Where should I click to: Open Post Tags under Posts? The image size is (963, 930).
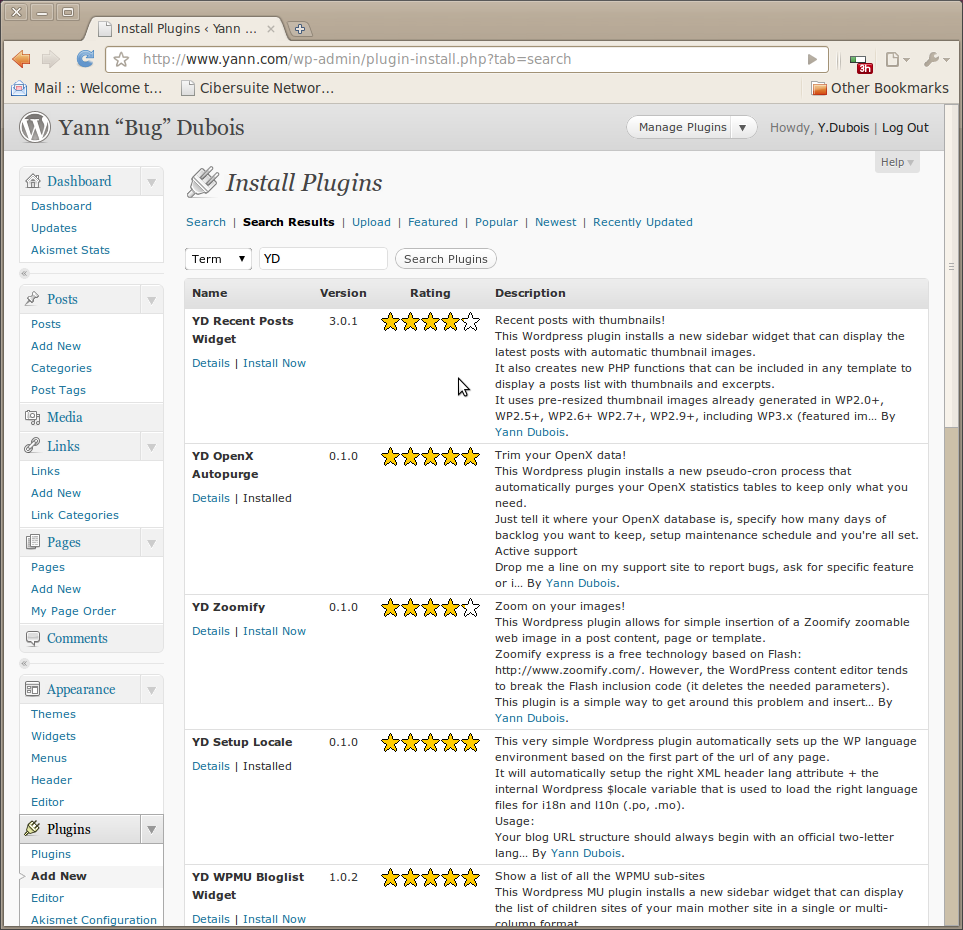(x=58, y=390)
